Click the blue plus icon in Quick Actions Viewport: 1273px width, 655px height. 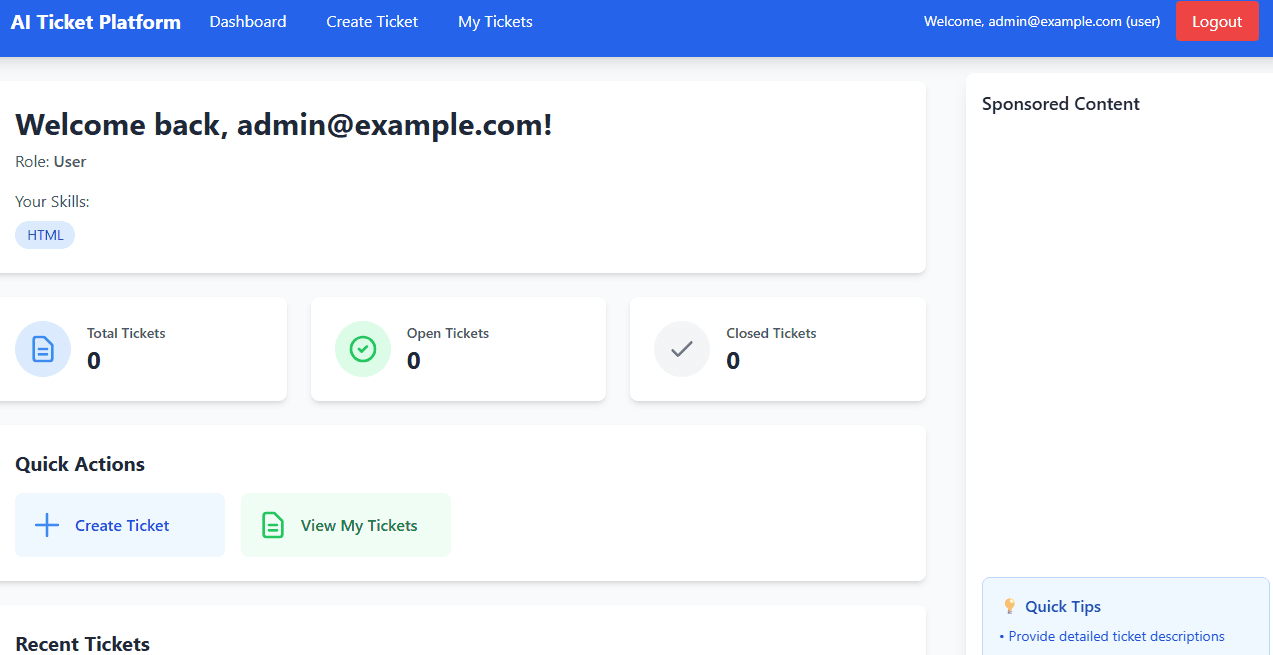pyautogui.click(x=47, y=525)
